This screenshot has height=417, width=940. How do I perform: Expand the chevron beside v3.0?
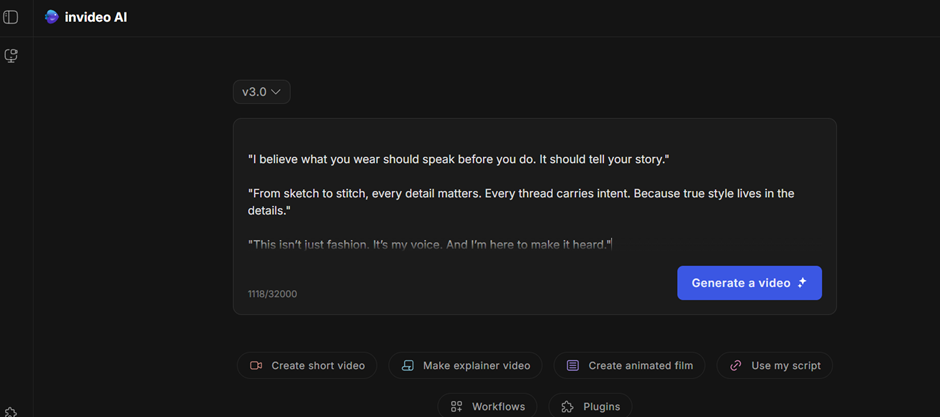(x=277, y=92)
